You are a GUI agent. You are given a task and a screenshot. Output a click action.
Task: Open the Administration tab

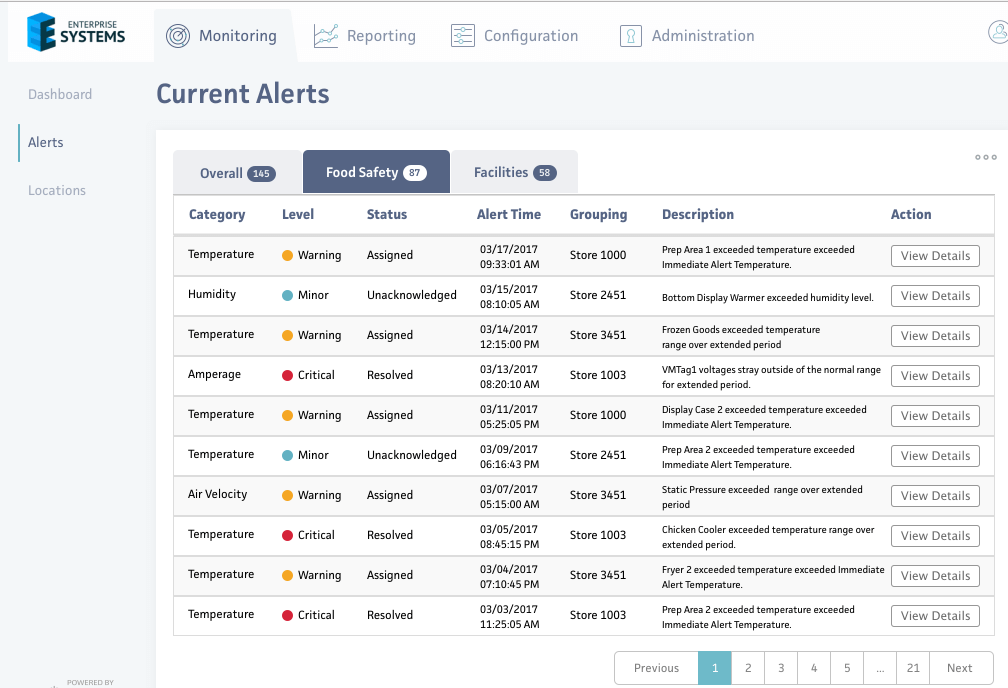click(x=687, y=36)
